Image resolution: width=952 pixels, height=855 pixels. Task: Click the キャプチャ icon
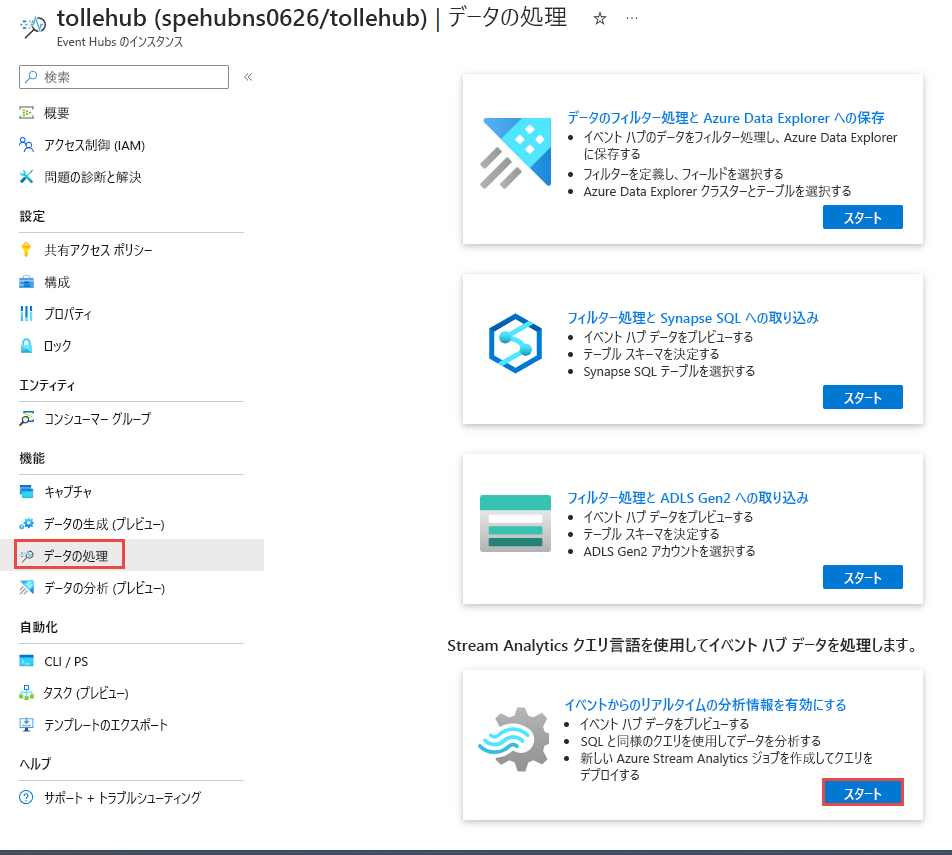coord(26,491)
